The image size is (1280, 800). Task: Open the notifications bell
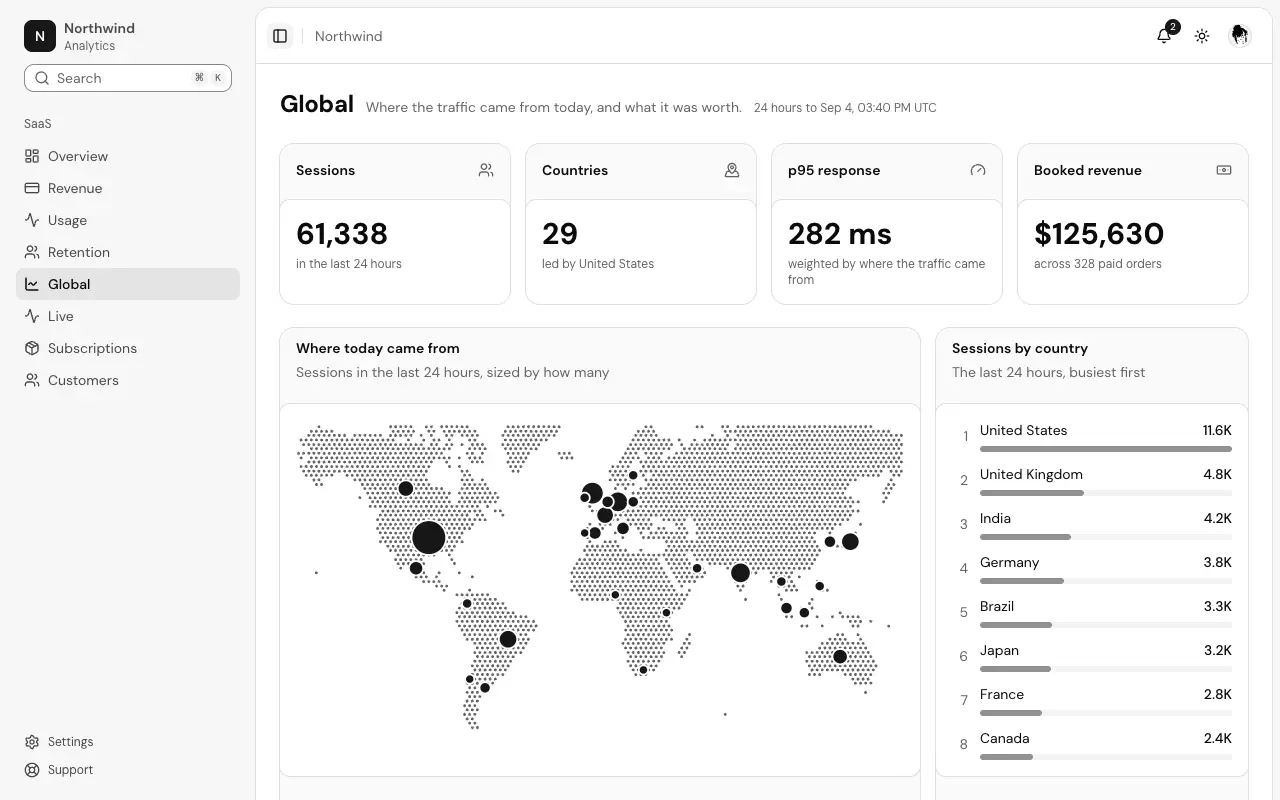point(1164,36)
